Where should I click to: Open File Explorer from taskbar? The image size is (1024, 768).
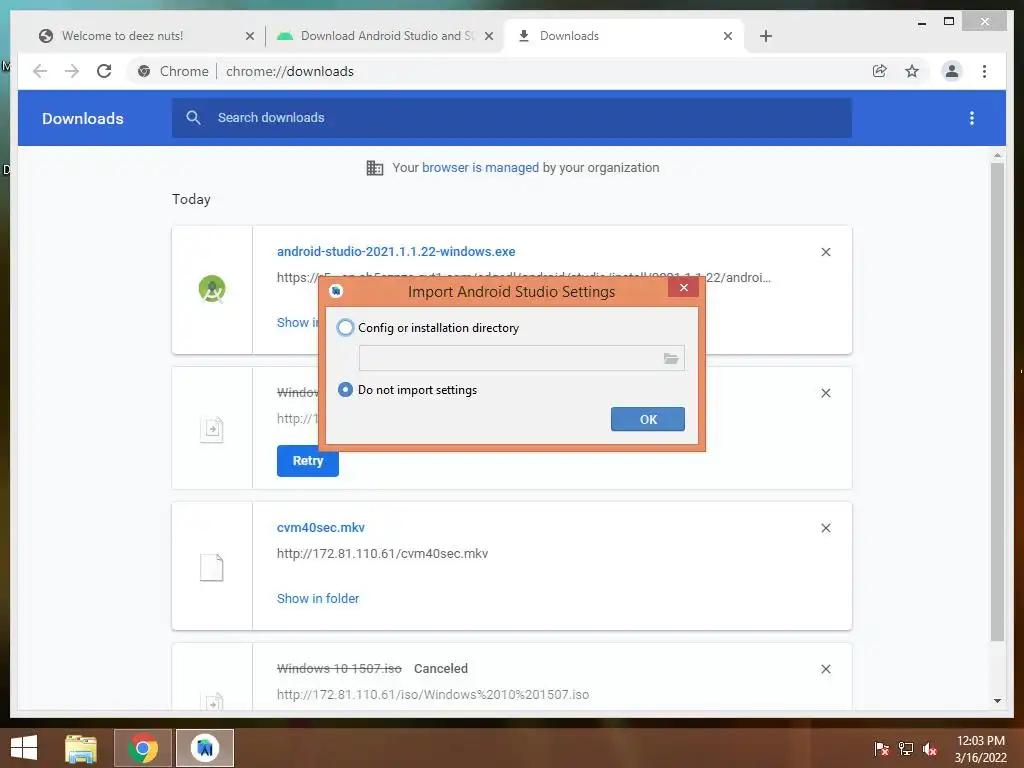tap(81, 748)
